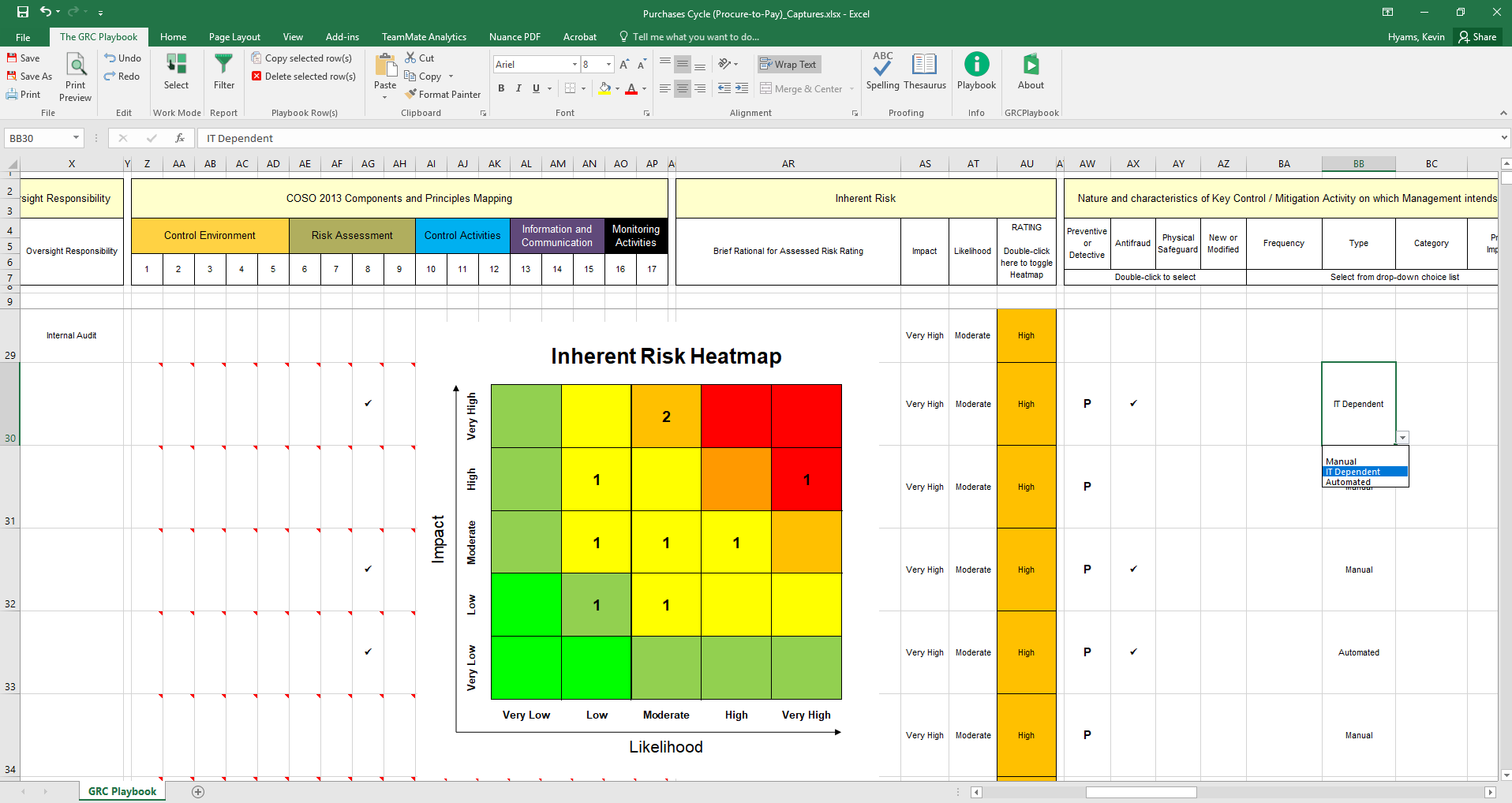Screen dimensions: 1512x803
Task: Activate the Format Painter
Action: pos(443,94)
